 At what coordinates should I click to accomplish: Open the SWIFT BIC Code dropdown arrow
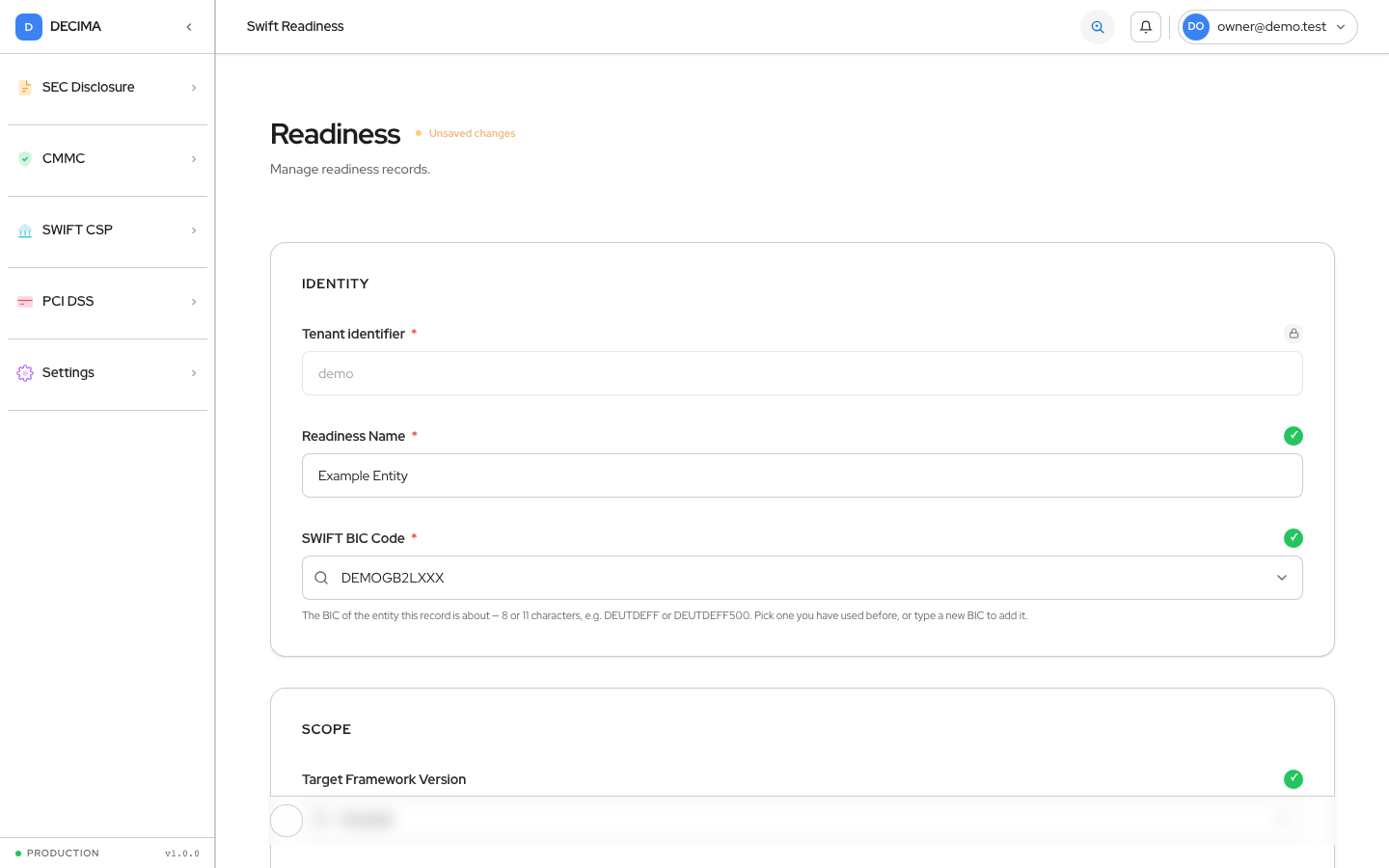pos(1282,578)
